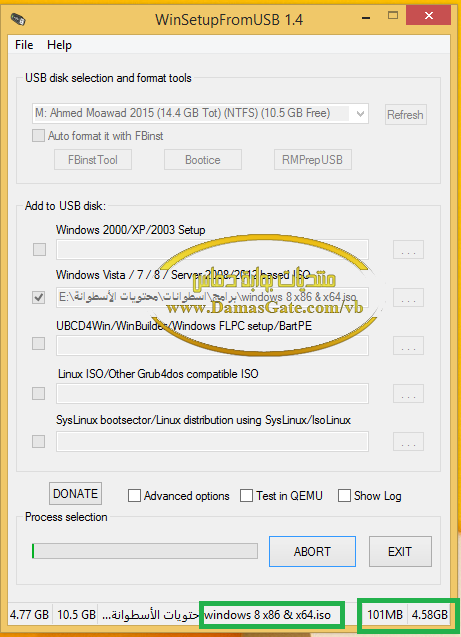
Task: Enable the Advanced options checkbox
Action: click(x=134, y=496)
